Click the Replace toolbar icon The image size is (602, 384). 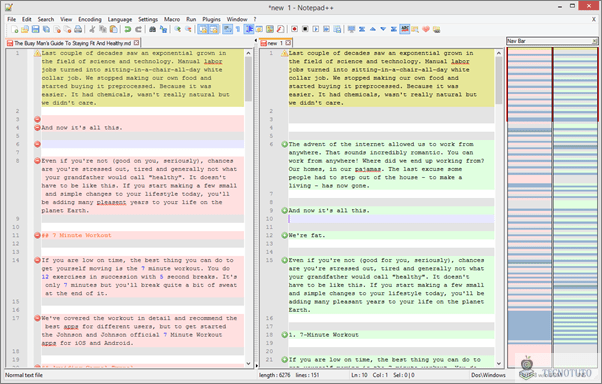coord(163,29)
